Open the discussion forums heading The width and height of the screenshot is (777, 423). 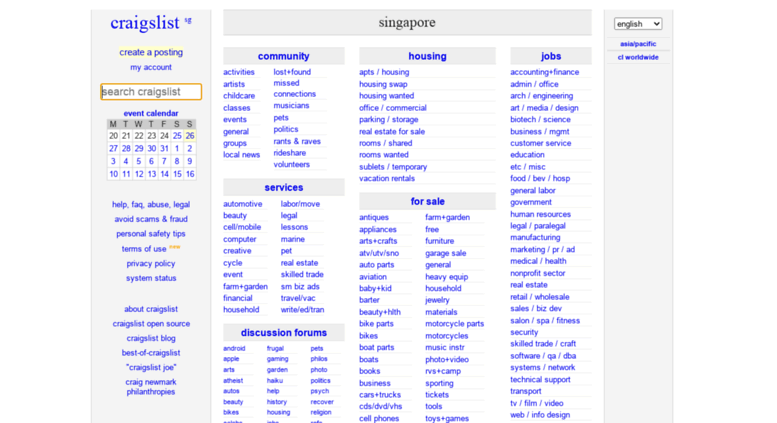(x=283, y=332)
